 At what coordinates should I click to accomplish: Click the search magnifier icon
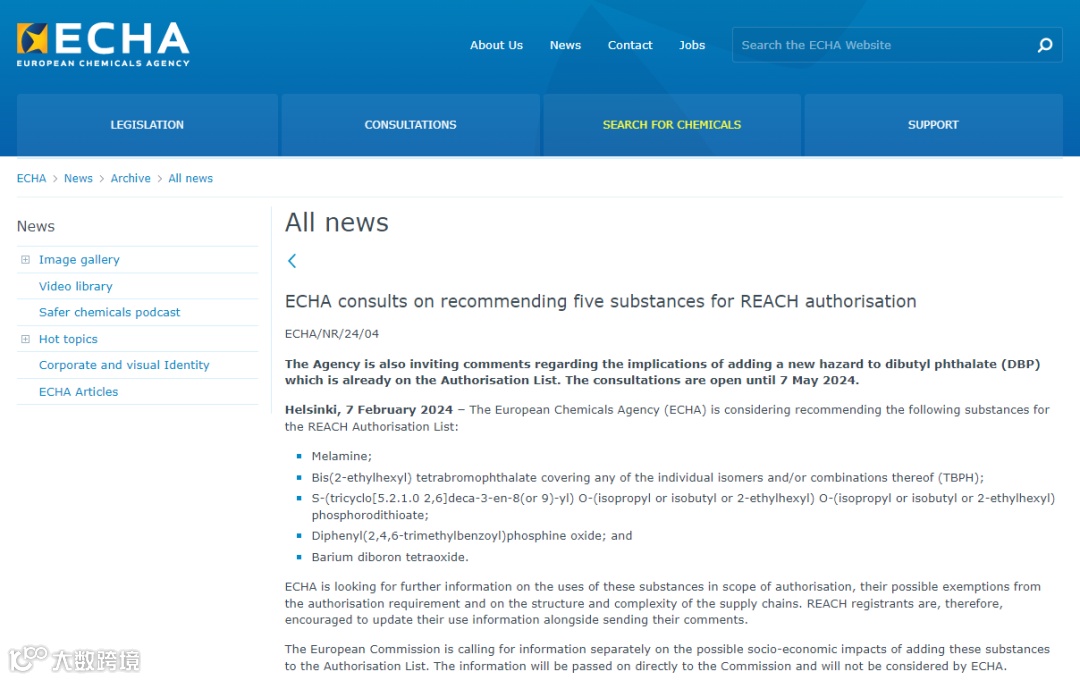click(x=1045, y=45)
